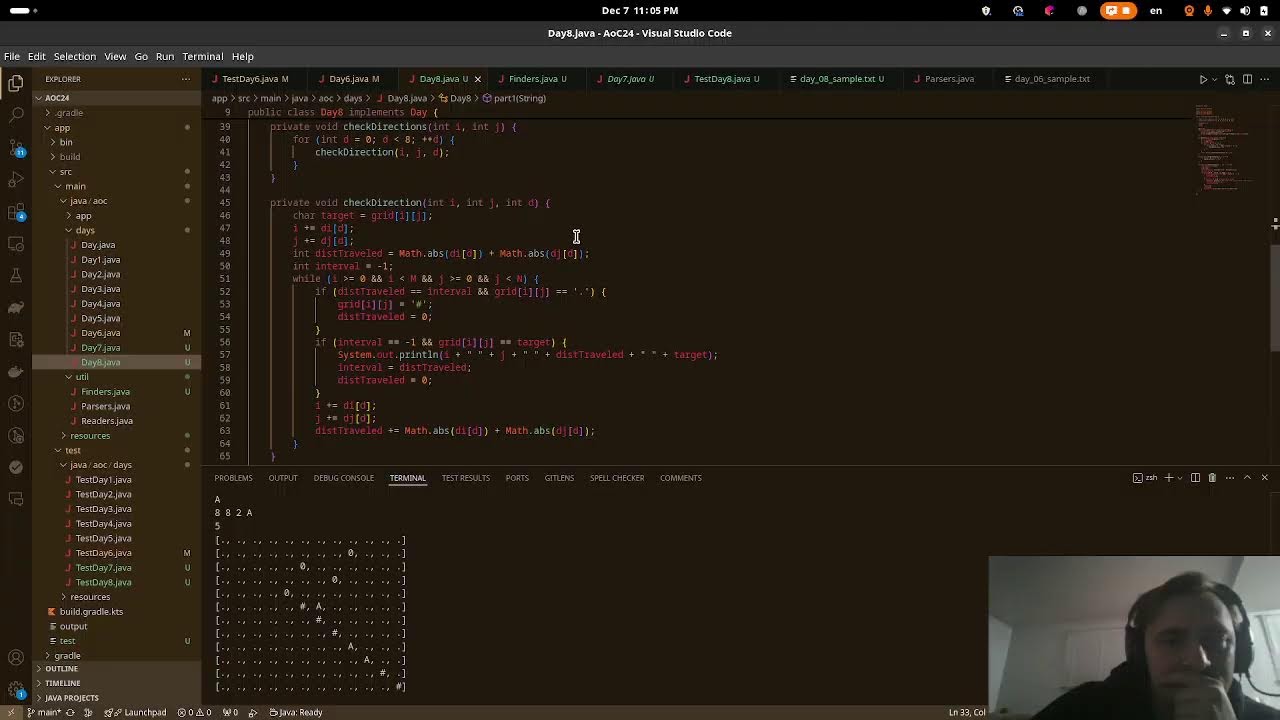Open the Explorer view in activity bar
The image size is (1280, 720).
point(15,84)
